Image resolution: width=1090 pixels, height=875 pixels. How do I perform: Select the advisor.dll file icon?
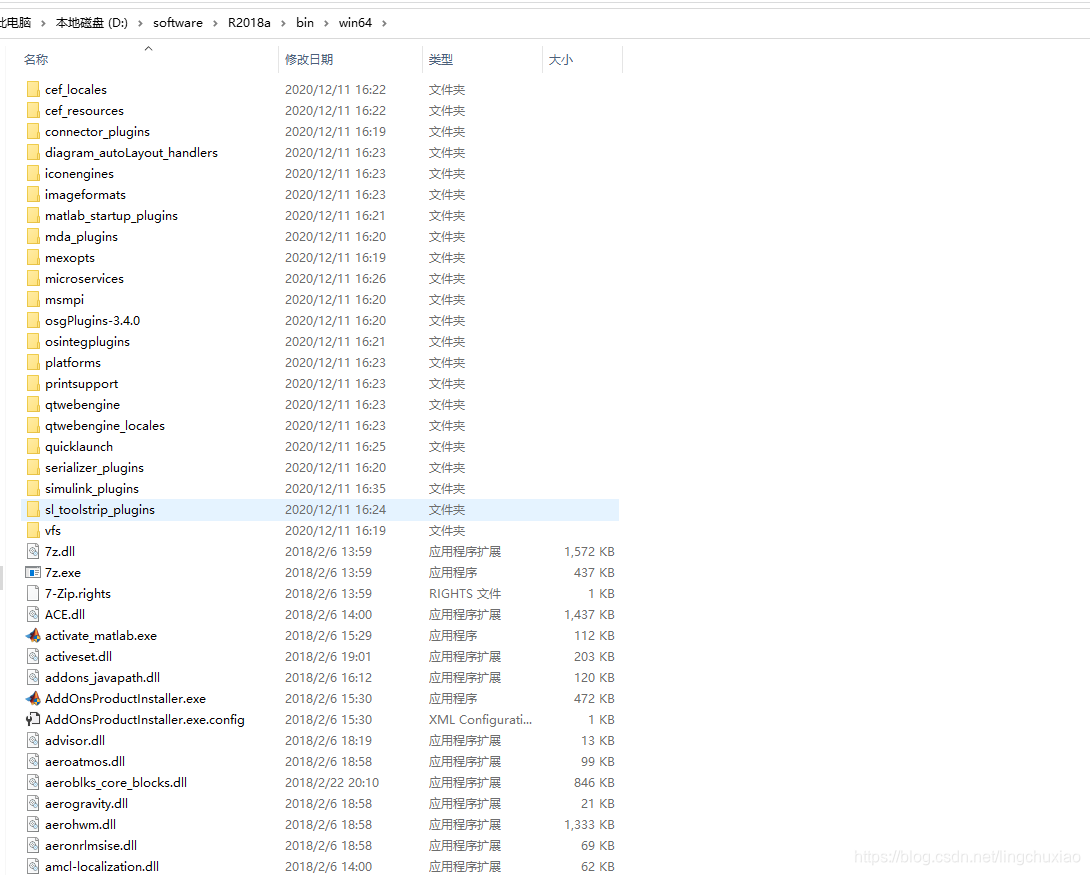click(x=33, y=740)
